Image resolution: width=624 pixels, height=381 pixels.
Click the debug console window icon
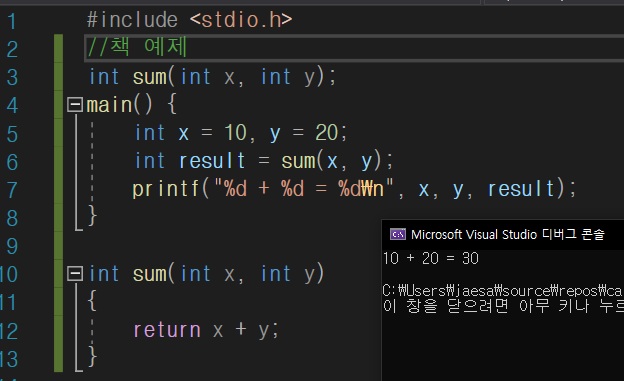click(398, 234)
